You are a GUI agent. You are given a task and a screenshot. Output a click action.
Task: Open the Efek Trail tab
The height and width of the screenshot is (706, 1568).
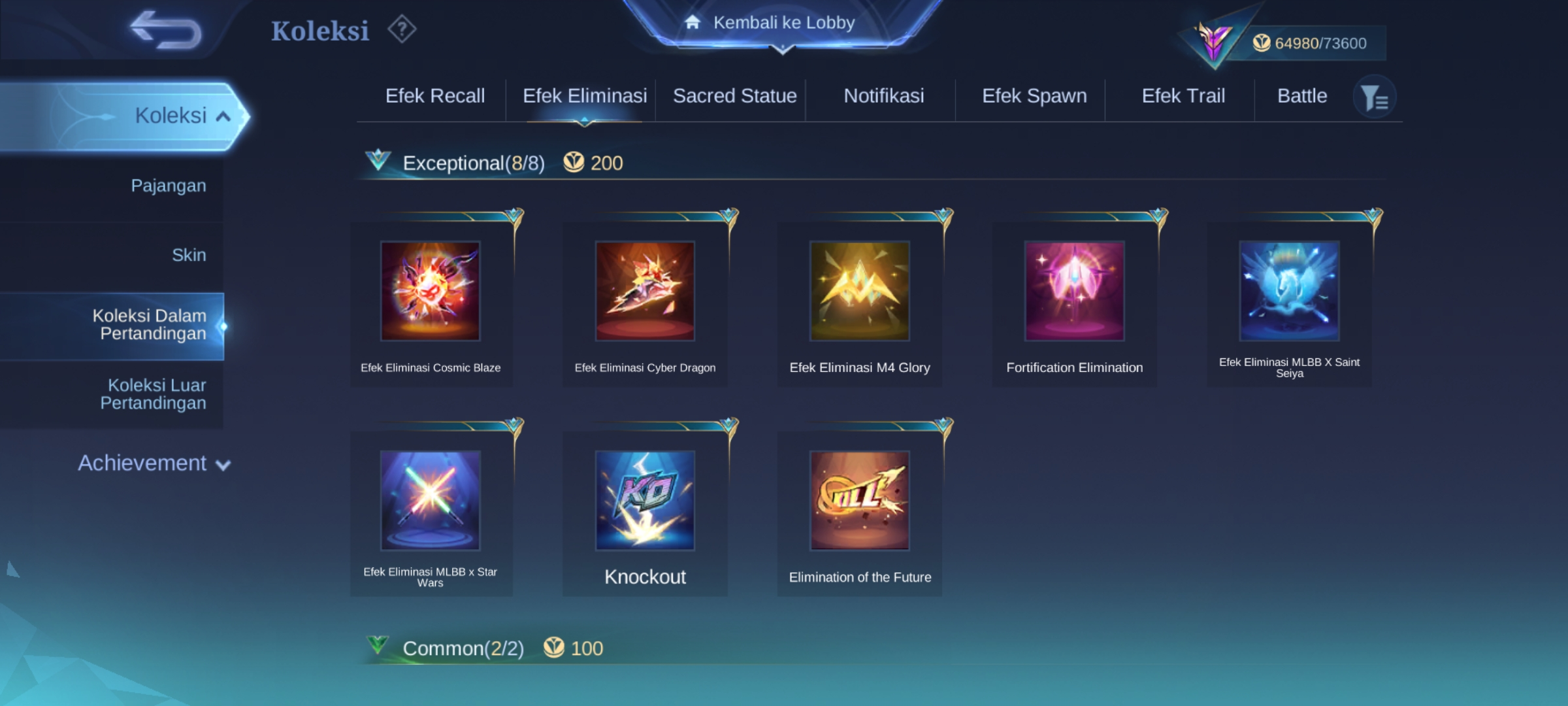click(x=1183, y=96)
